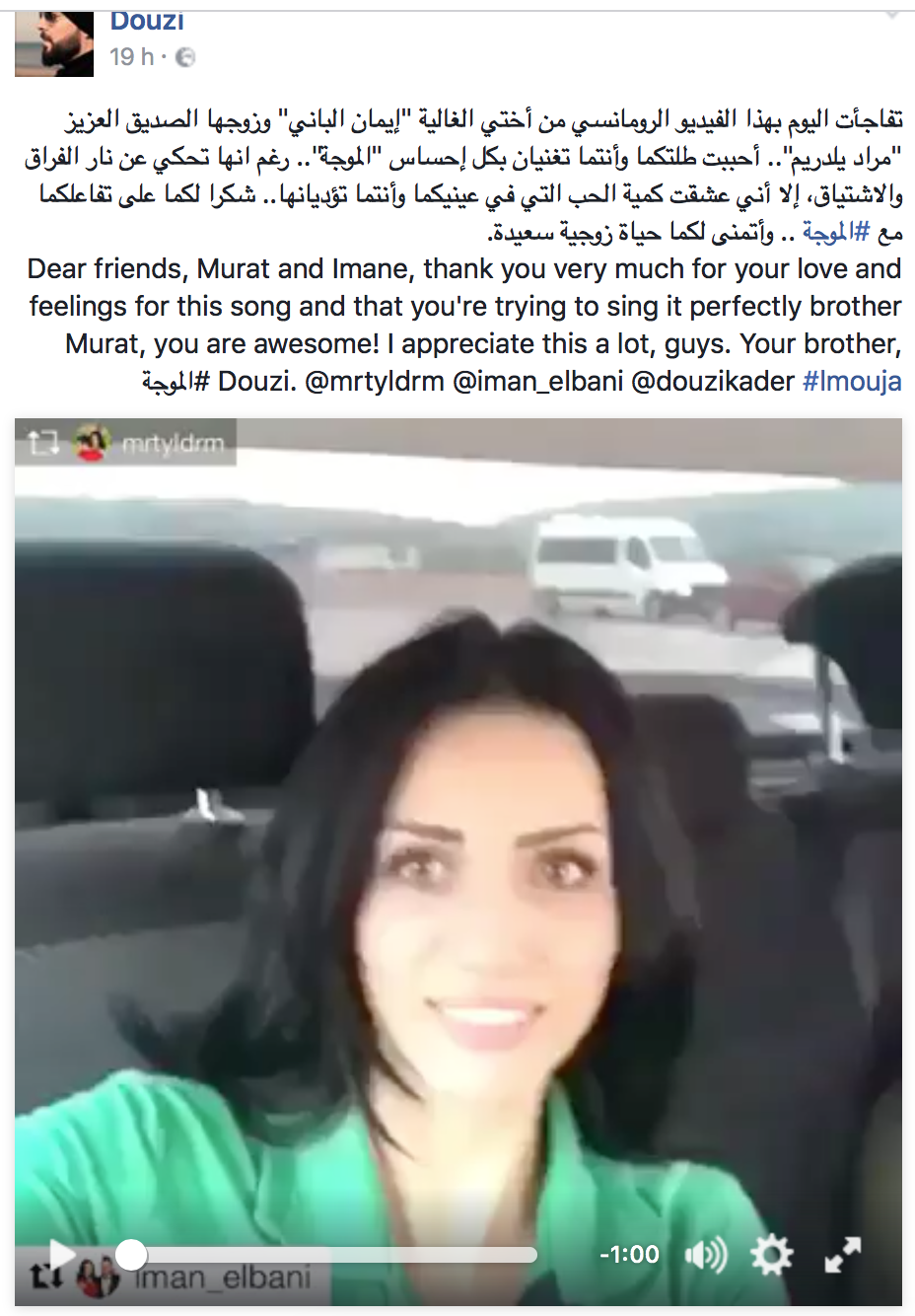Click the mrtyldrm avatar in video overlay

click(92, 443)
